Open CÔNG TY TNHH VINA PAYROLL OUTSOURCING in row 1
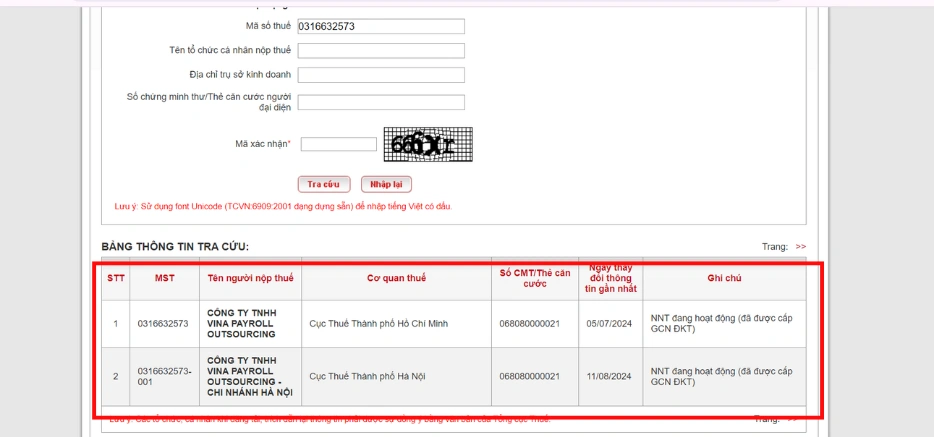This screenshot has width=934, height=437. [242, 324]
